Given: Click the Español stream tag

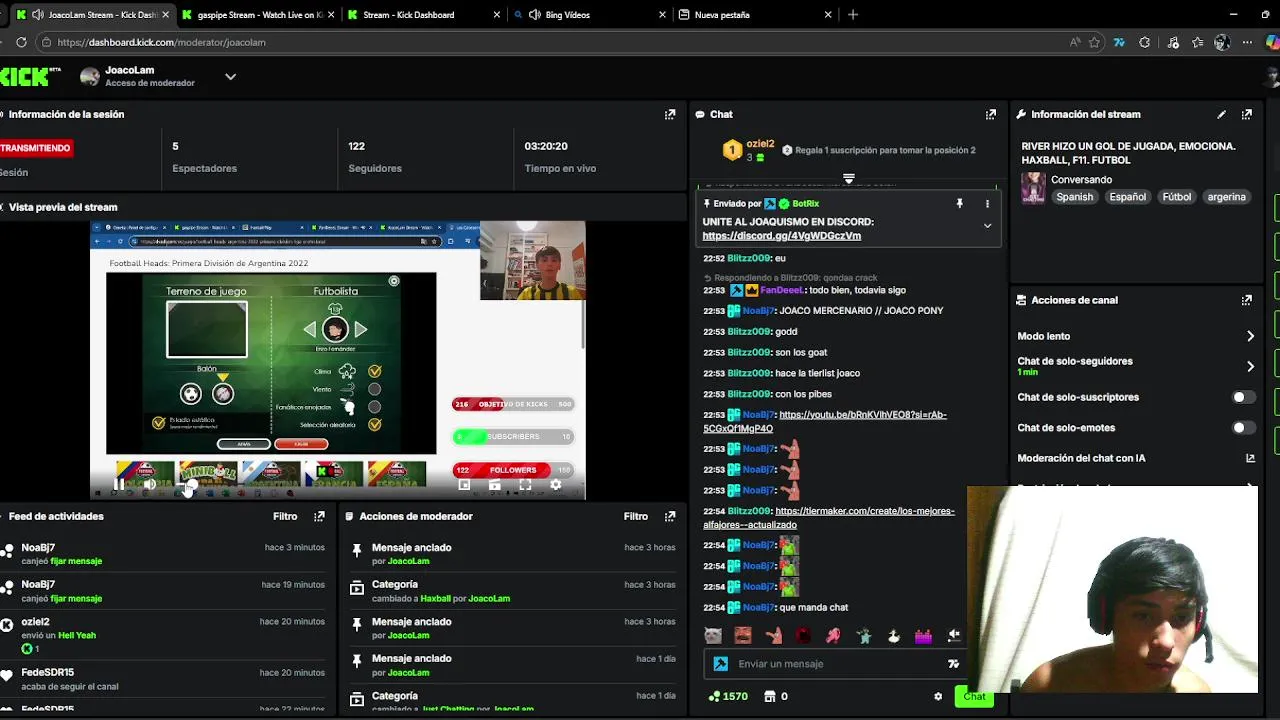Looking at the screenshot, I should 1127,197.
